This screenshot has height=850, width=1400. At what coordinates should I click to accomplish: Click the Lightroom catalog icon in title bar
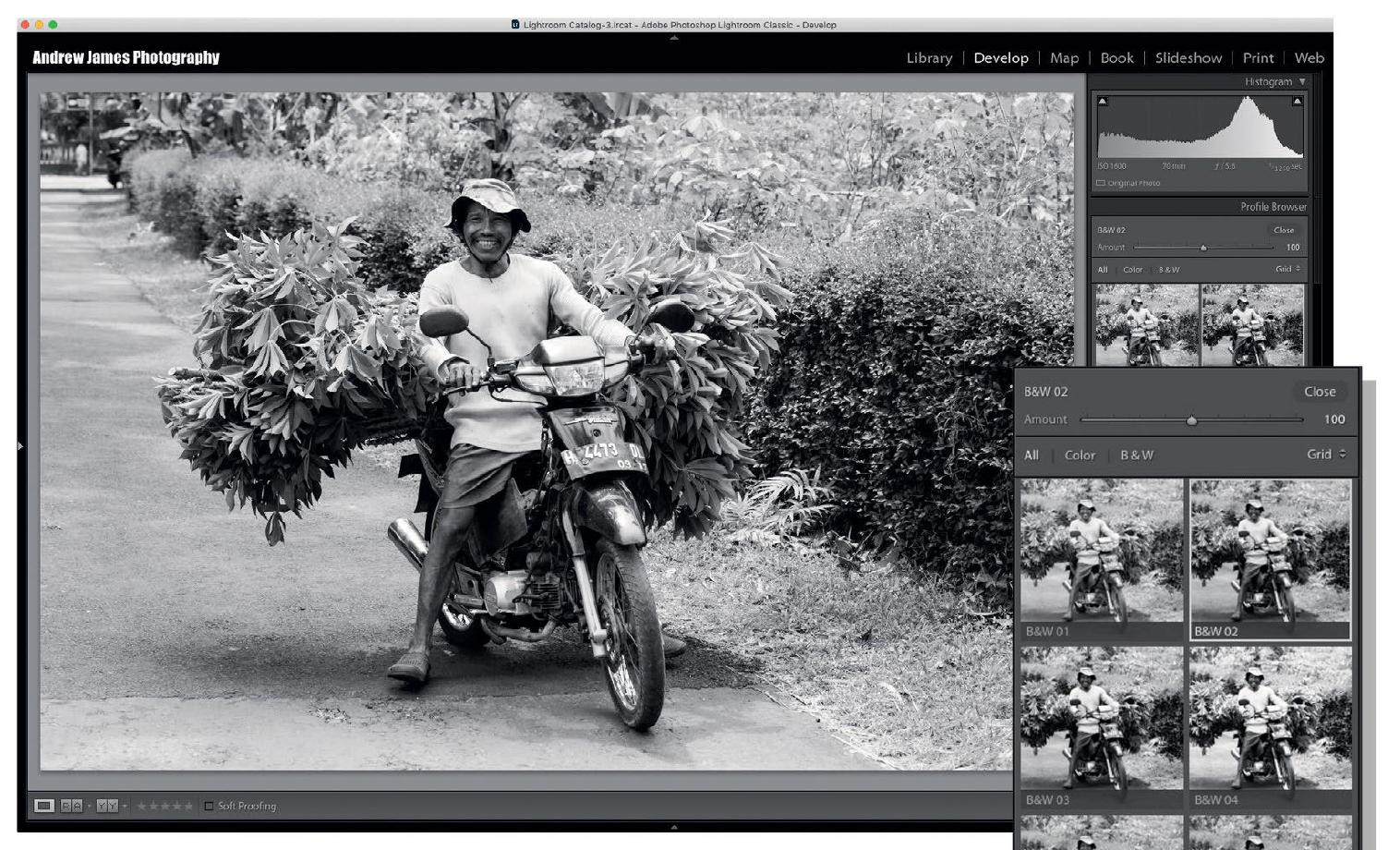click(x=515, y=25)
